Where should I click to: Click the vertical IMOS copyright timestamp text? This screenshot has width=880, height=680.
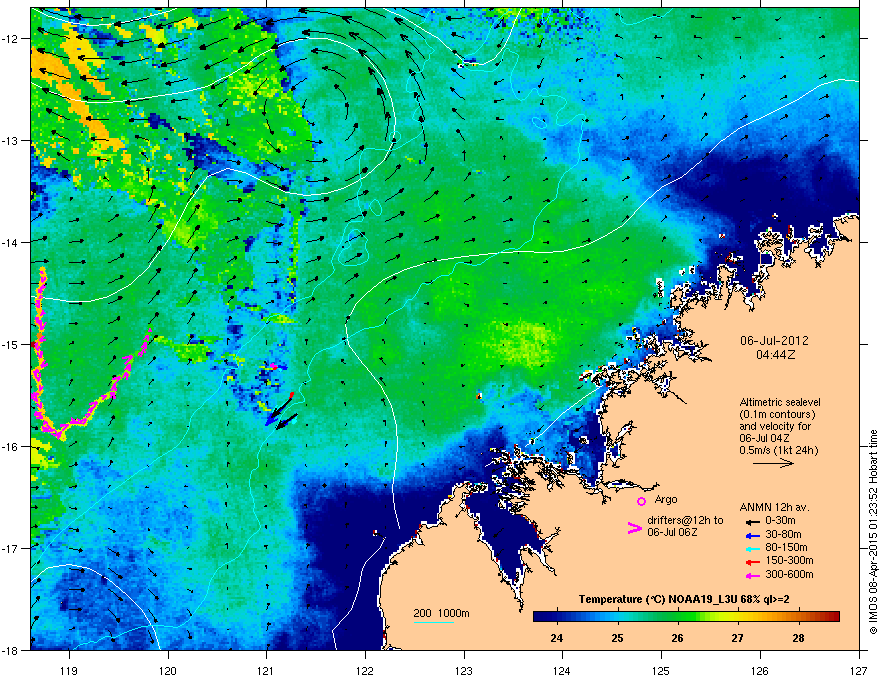(x=873, y=532)
